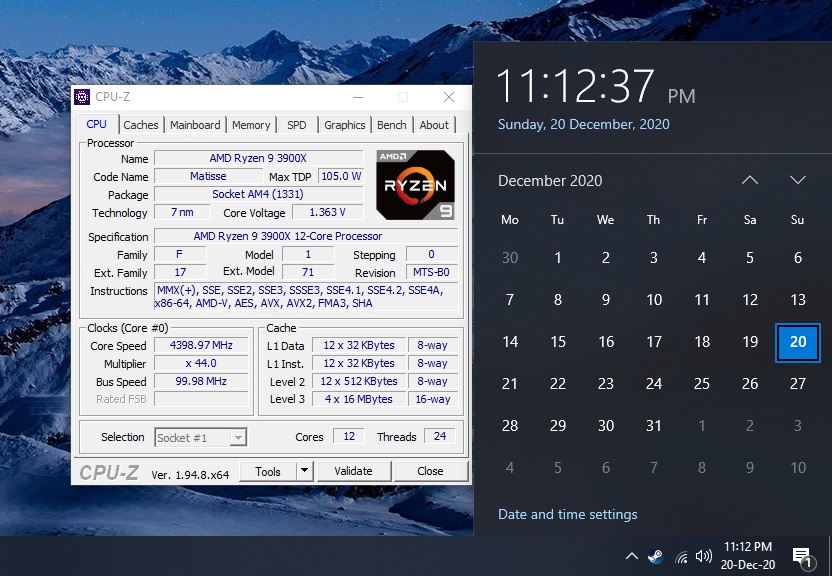832x576 pixels.
Task: Go to previous month with up arrow
Action: point(750,180)
